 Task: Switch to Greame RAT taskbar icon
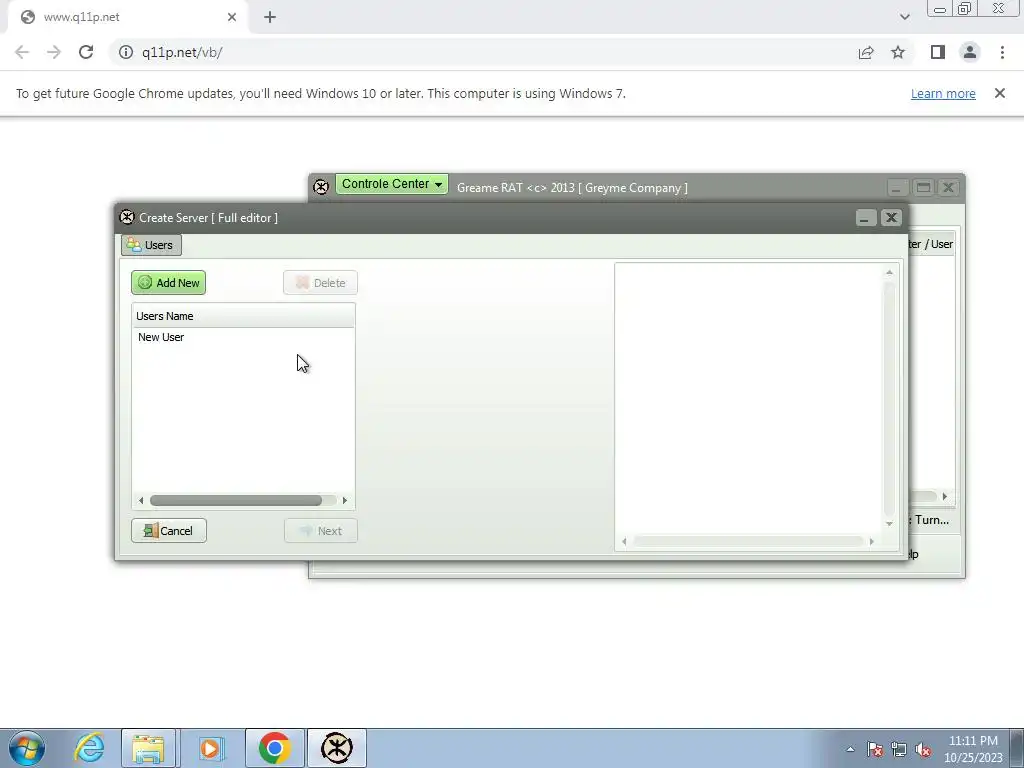tap(337, 748)
